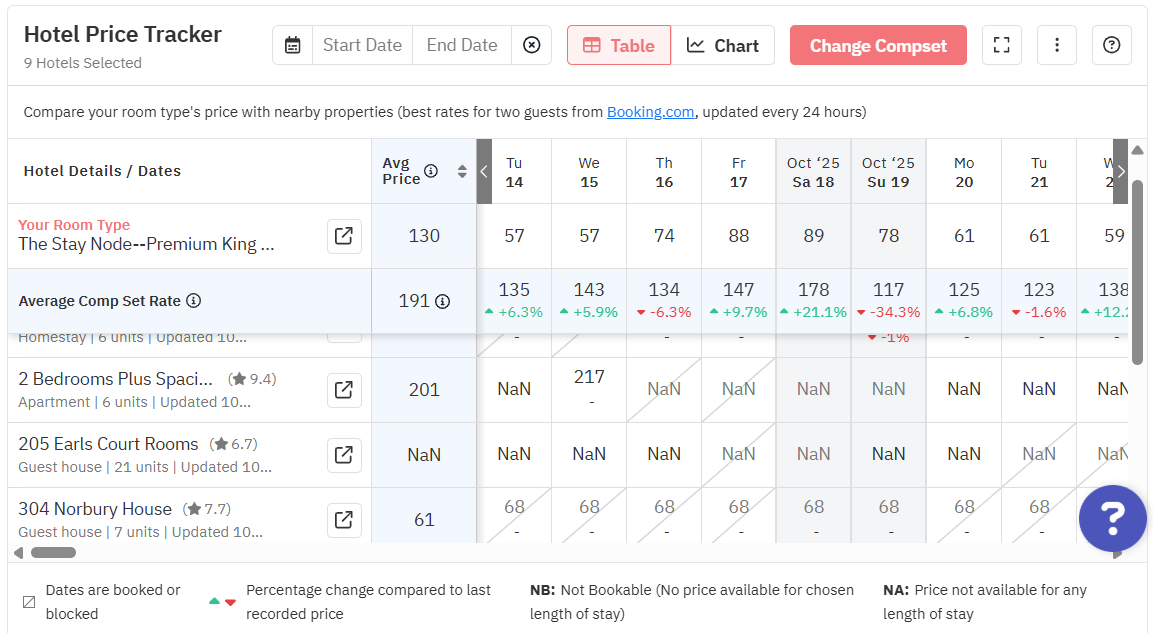Image resolution: width=1153 pixels, height=633 pixels.
Task: Open the three-dot more options menu
Action: coord(1057,45)
